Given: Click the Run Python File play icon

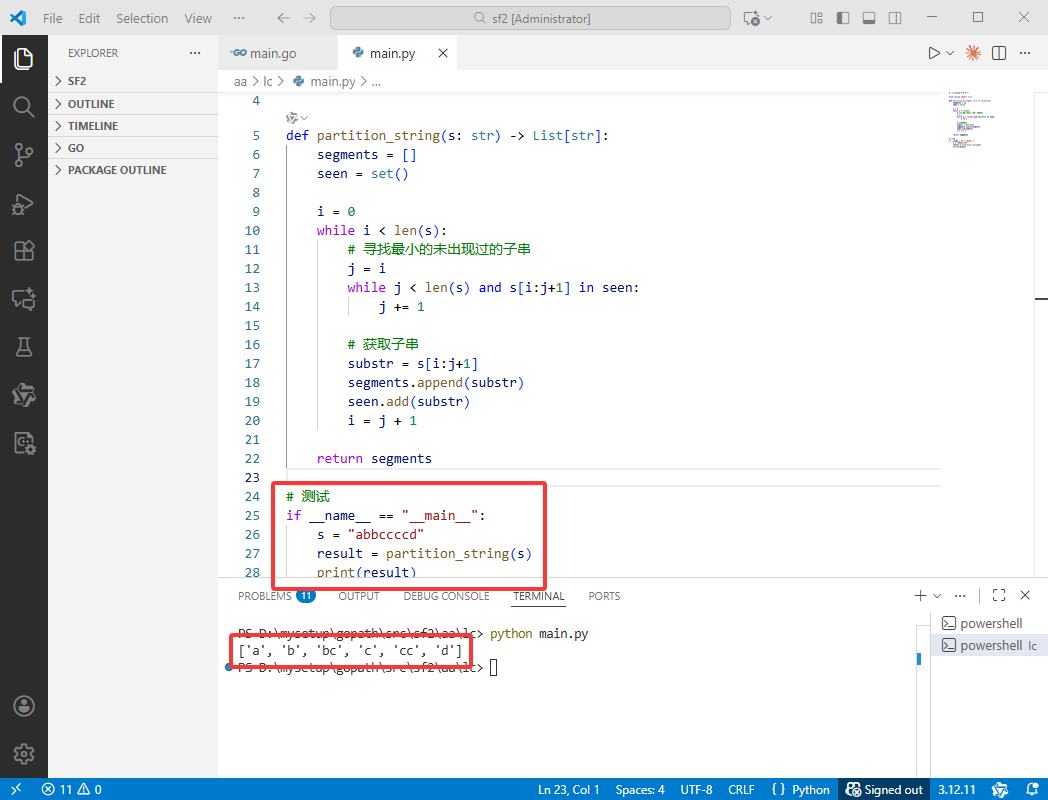Looking at the screenshot, I should (934, 53).
